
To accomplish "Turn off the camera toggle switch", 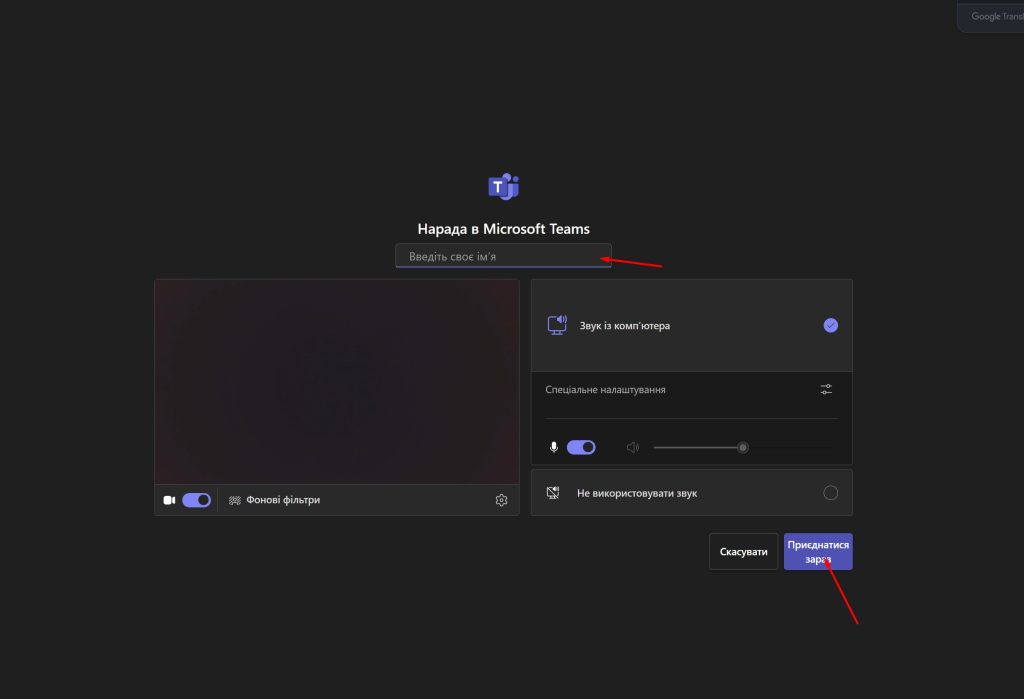I will click(x=196, y=500).
